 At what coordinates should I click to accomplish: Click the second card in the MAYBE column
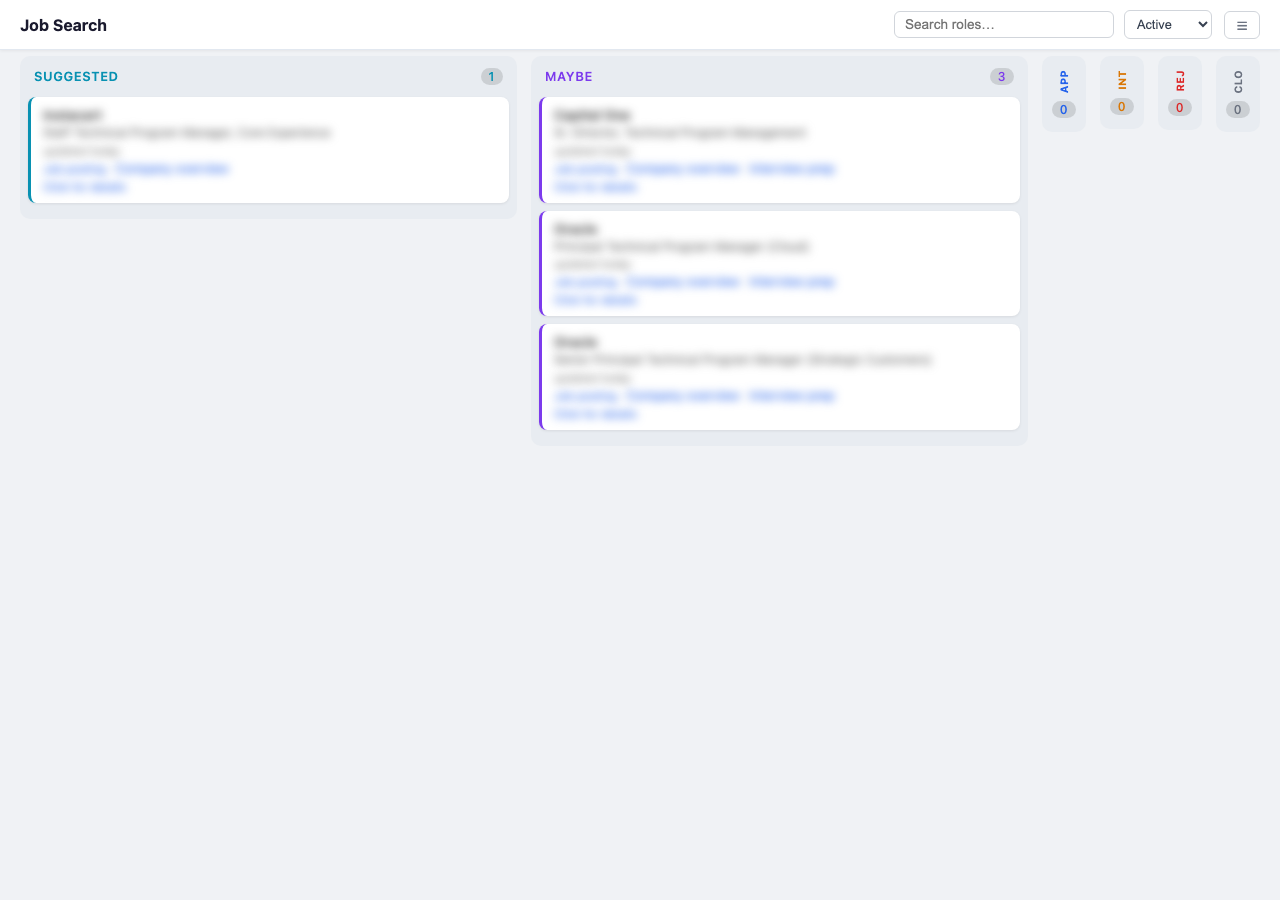[x=780, y=263]
